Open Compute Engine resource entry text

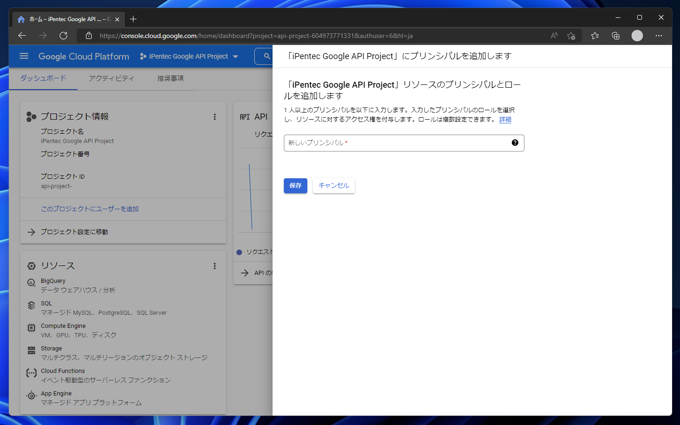(x=63, y=326)
